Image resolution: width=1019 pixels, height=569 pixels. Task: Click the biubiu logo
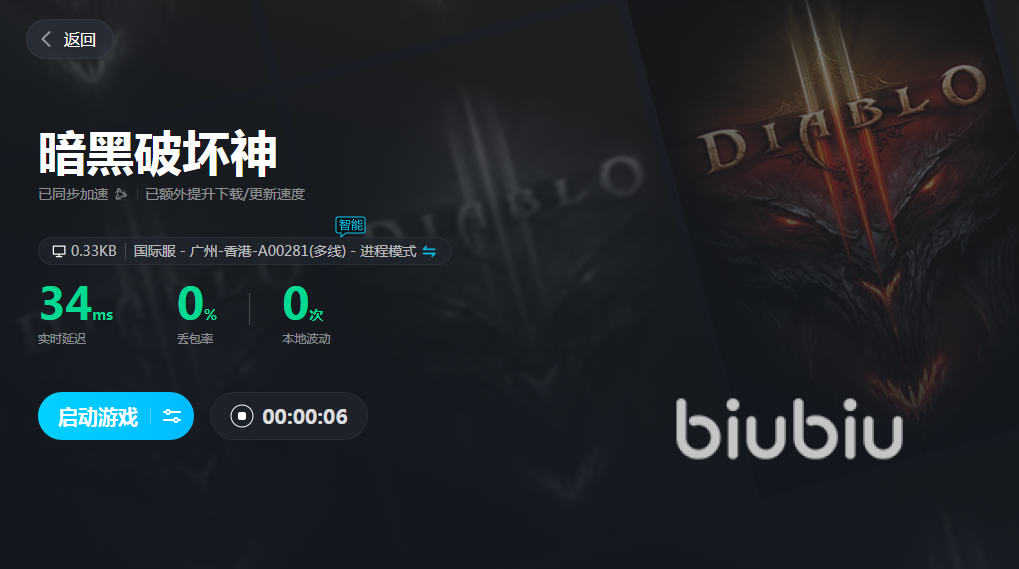[x=789, y=428]
